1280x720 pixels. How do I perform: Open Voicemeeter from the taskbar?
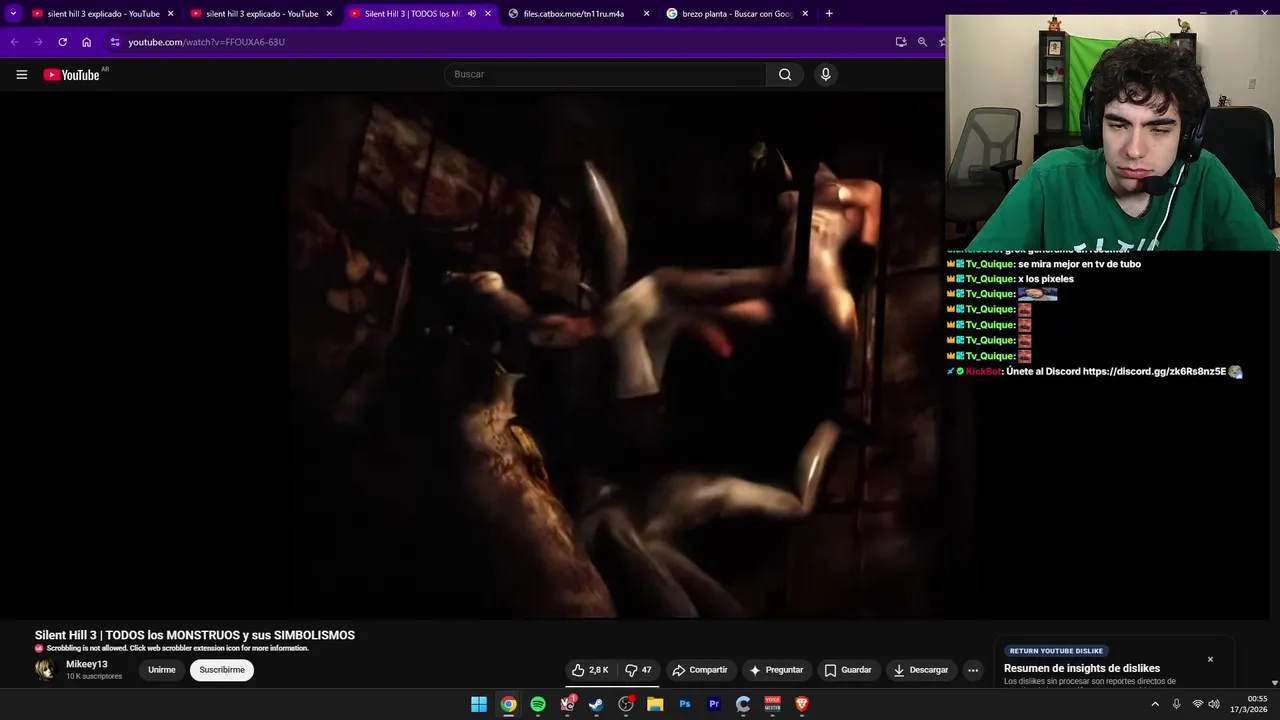tap(772, 704)
